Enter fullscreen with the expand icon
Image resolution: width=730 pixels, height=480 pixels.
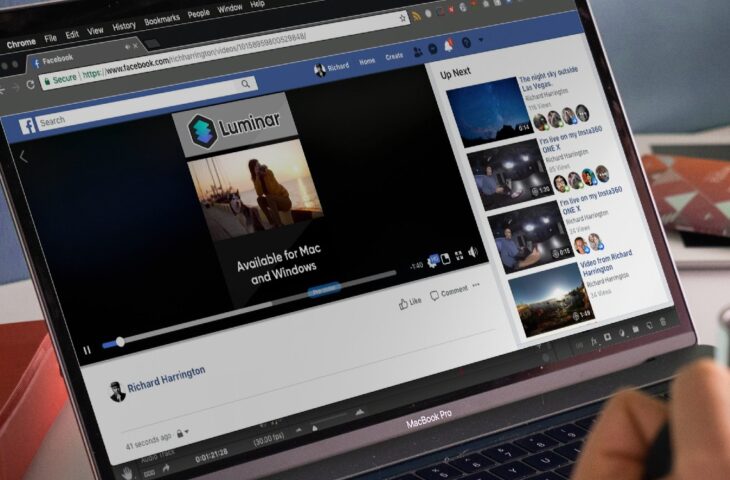pyautogui.click(x=459, y=255)
